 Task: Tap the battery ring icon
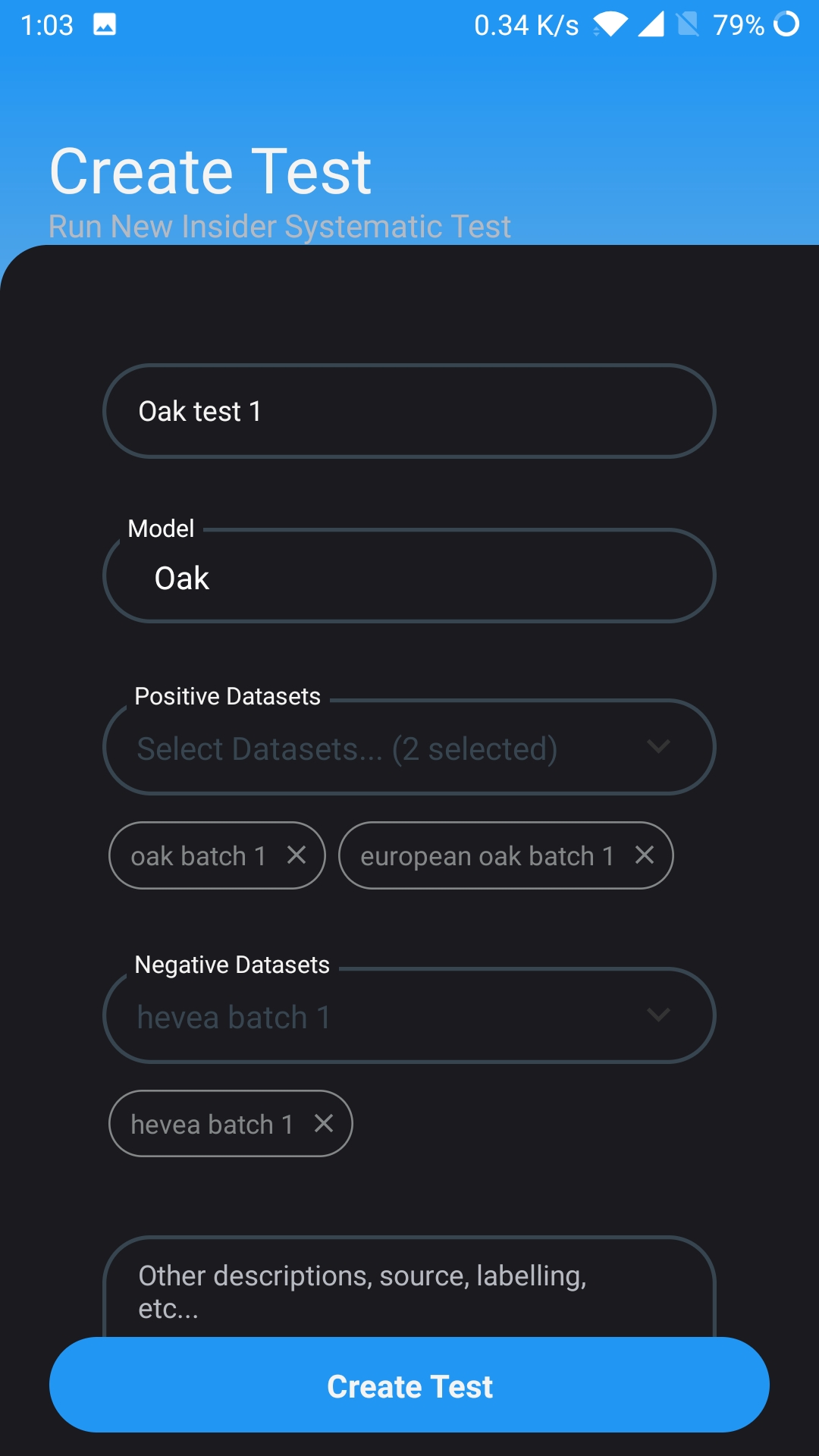pyautogui.click(x=786, y=24)
